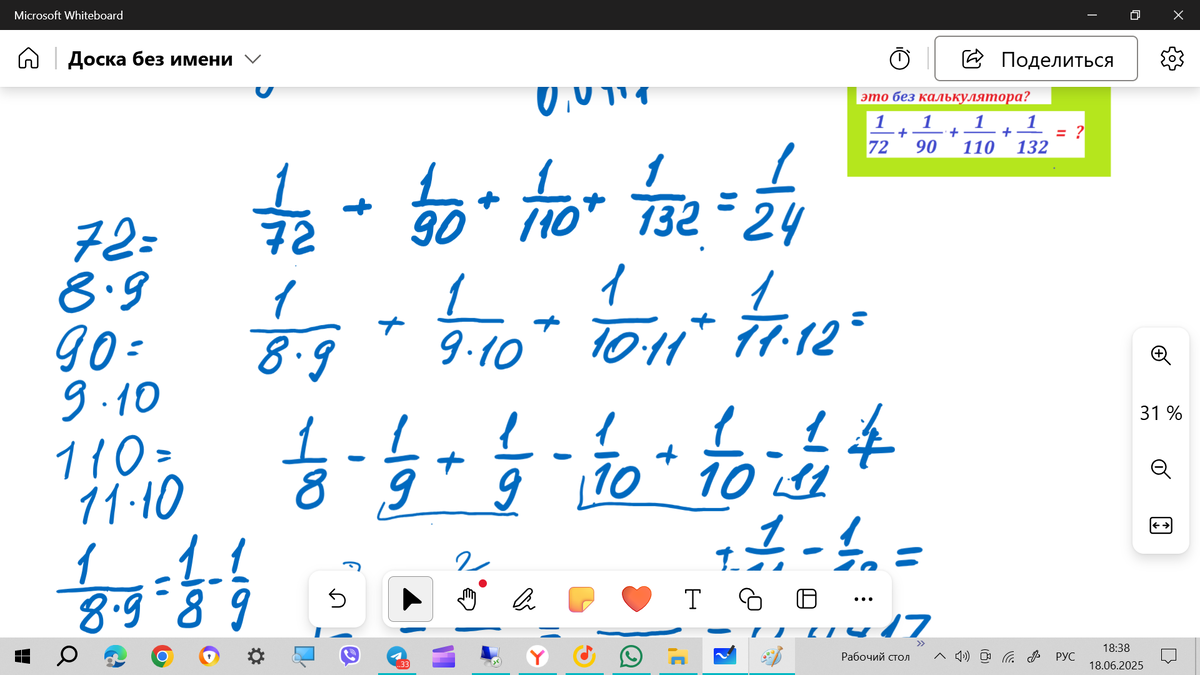Viewport: 1200px width, 675px height.
Task: Go to the Whiteboard home screen
Action: [28, 59]
